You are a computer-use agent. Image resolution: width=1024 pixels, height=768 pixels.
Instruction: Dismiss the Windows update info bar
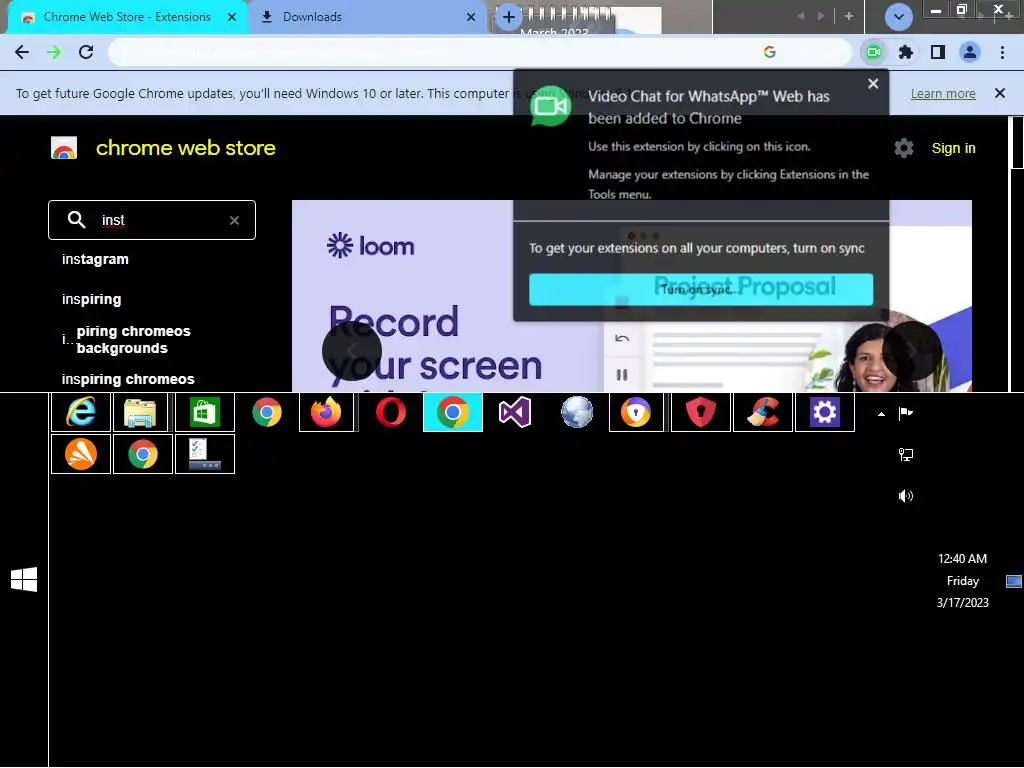[1000, 93]
